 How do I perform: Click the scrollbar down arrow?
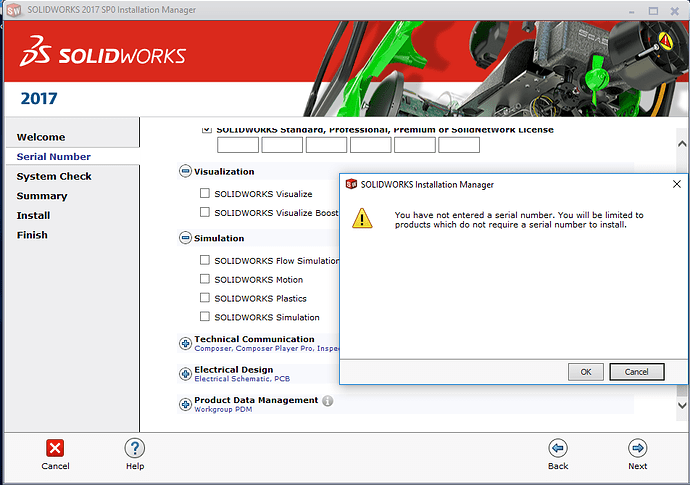click(x=682, y=405)
